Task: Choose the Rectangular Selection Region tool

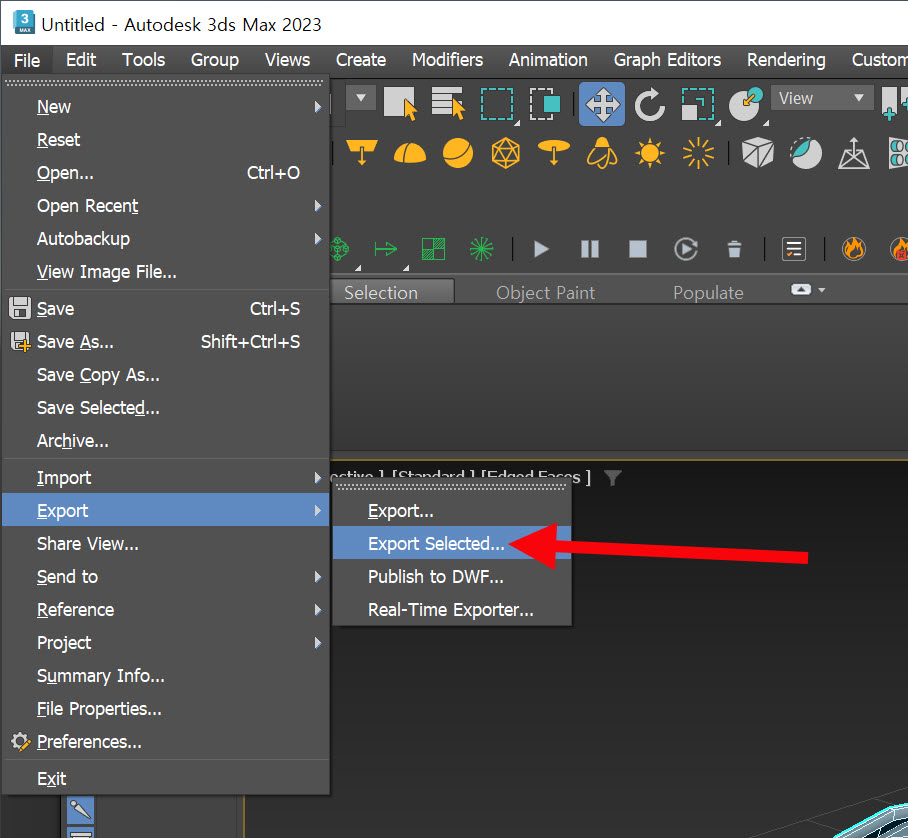Action: pos(497,104)
